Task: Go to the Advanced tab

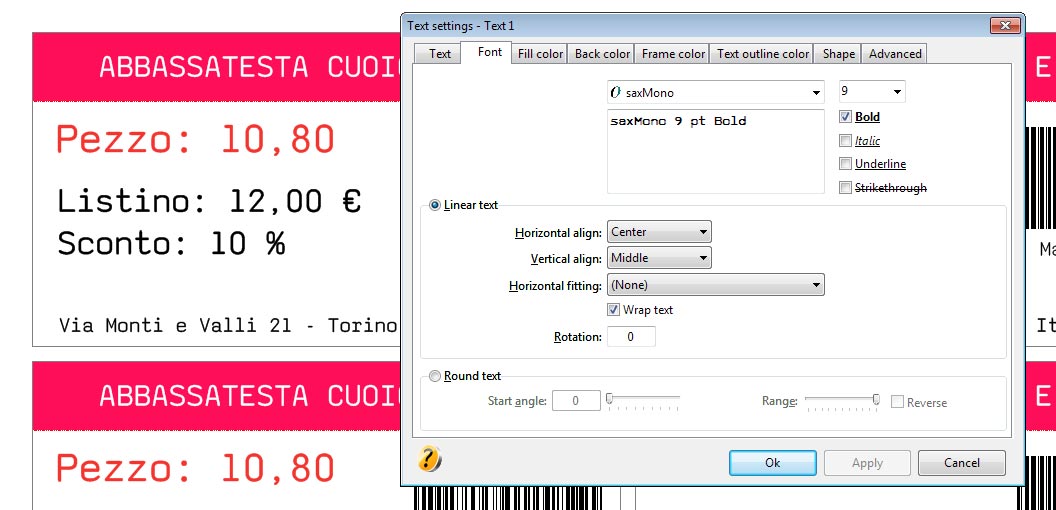Action: [x=895, y=54]
